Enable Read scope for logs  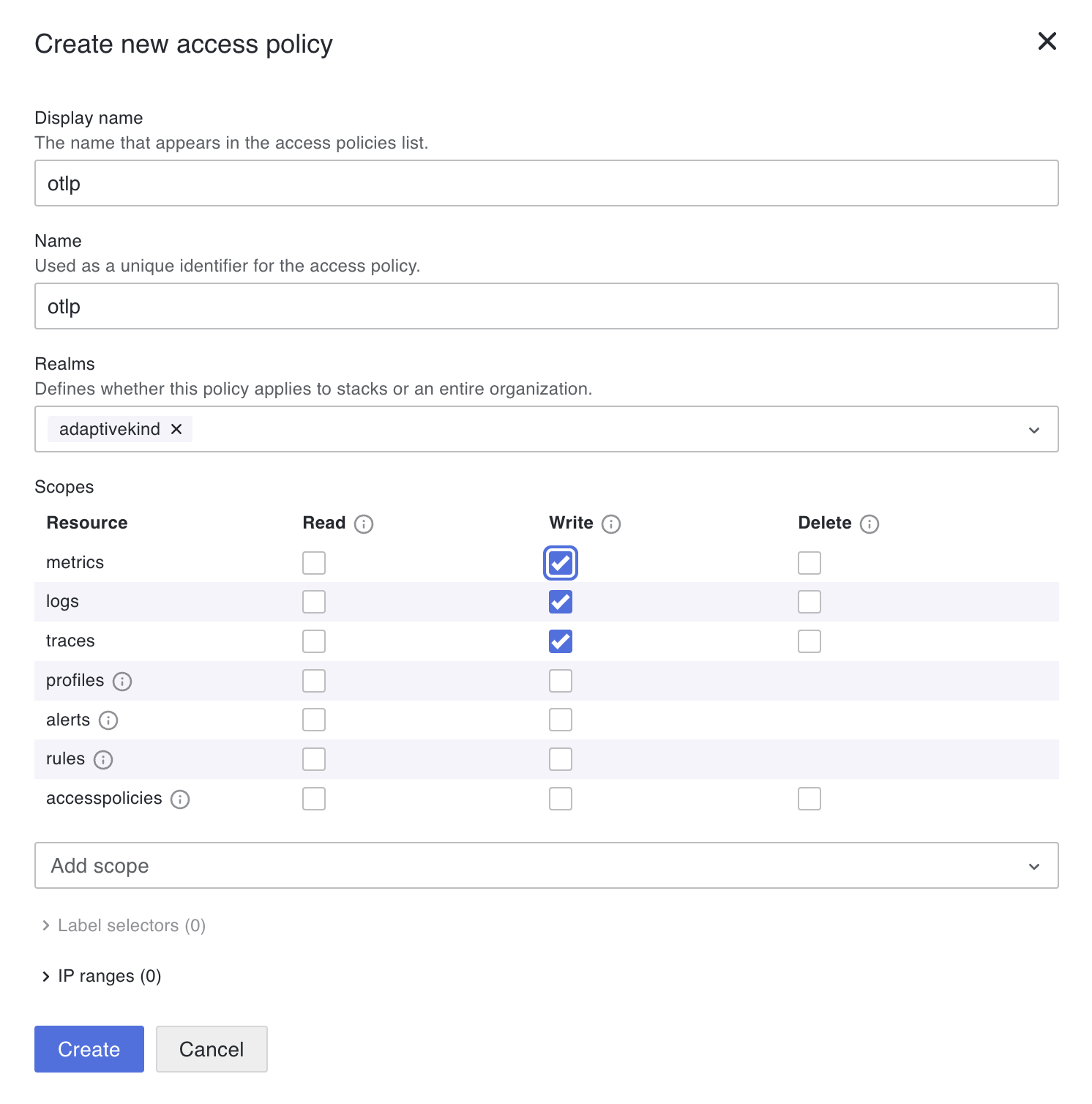pyautogui.click(x=314, y=602)
